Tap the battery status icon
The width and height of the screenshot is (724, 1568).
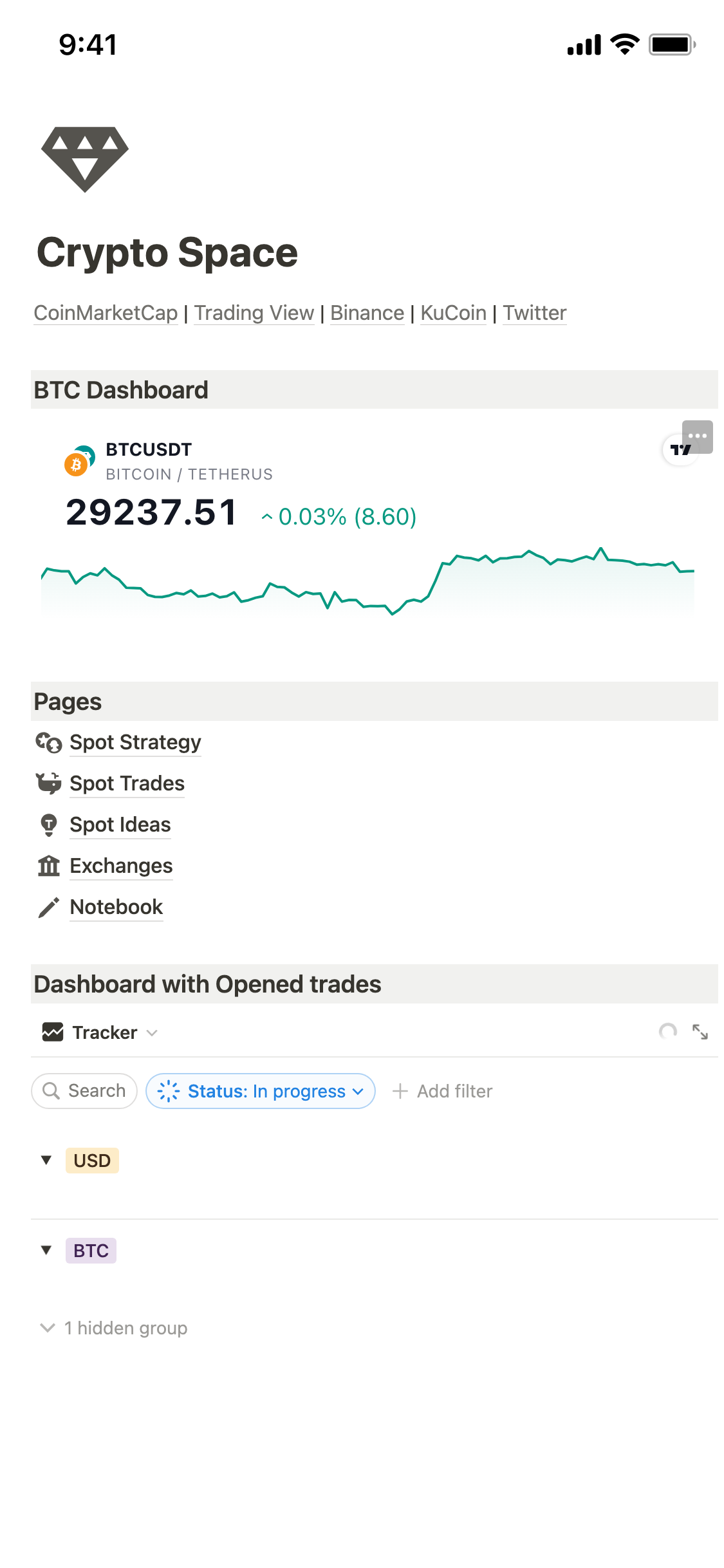pos(673,44)
